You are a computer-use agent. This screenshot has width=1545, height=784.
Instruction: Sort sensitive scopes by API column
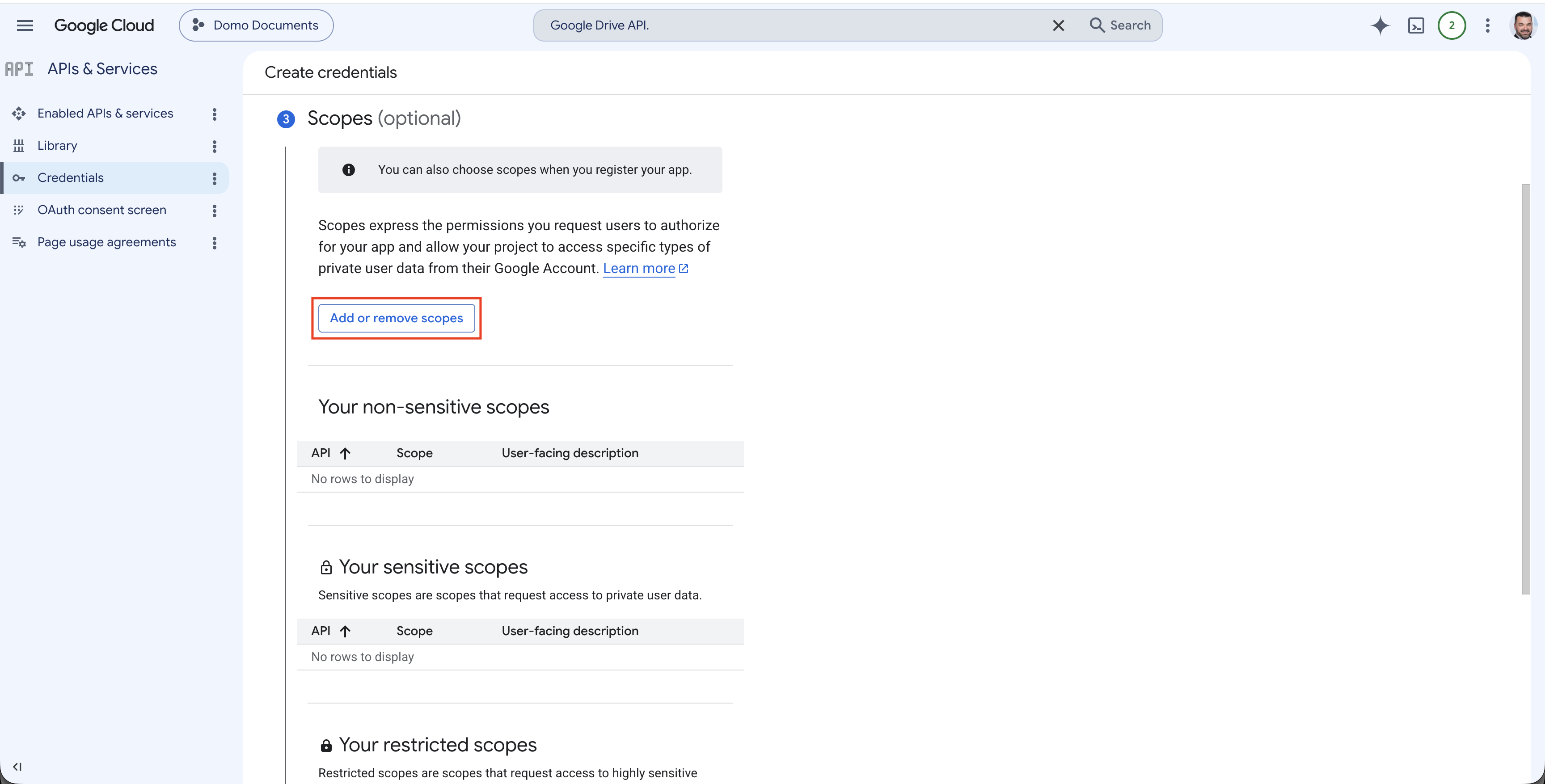(330, 631)
